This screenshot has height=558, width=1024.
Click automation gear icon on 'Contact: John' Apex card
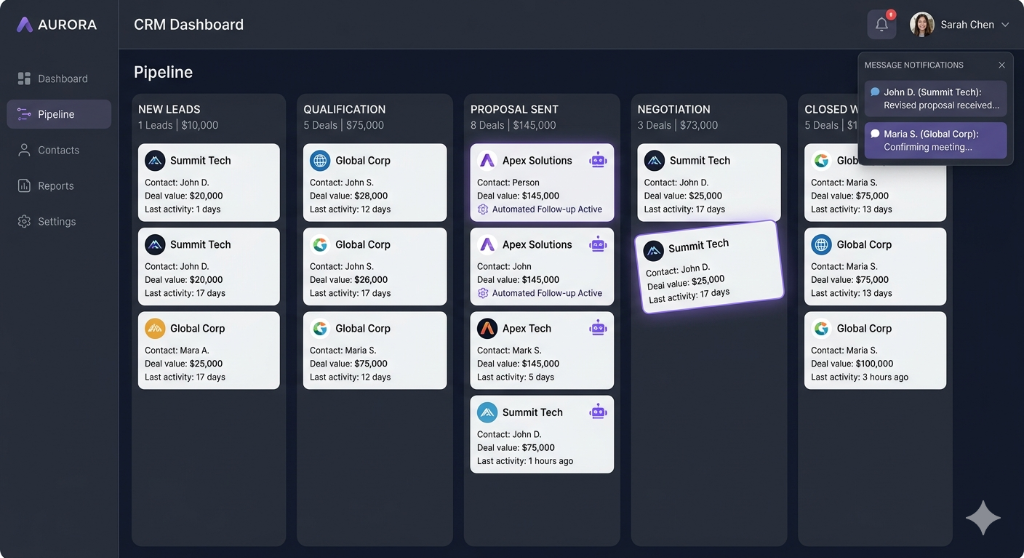coord(483,293)
